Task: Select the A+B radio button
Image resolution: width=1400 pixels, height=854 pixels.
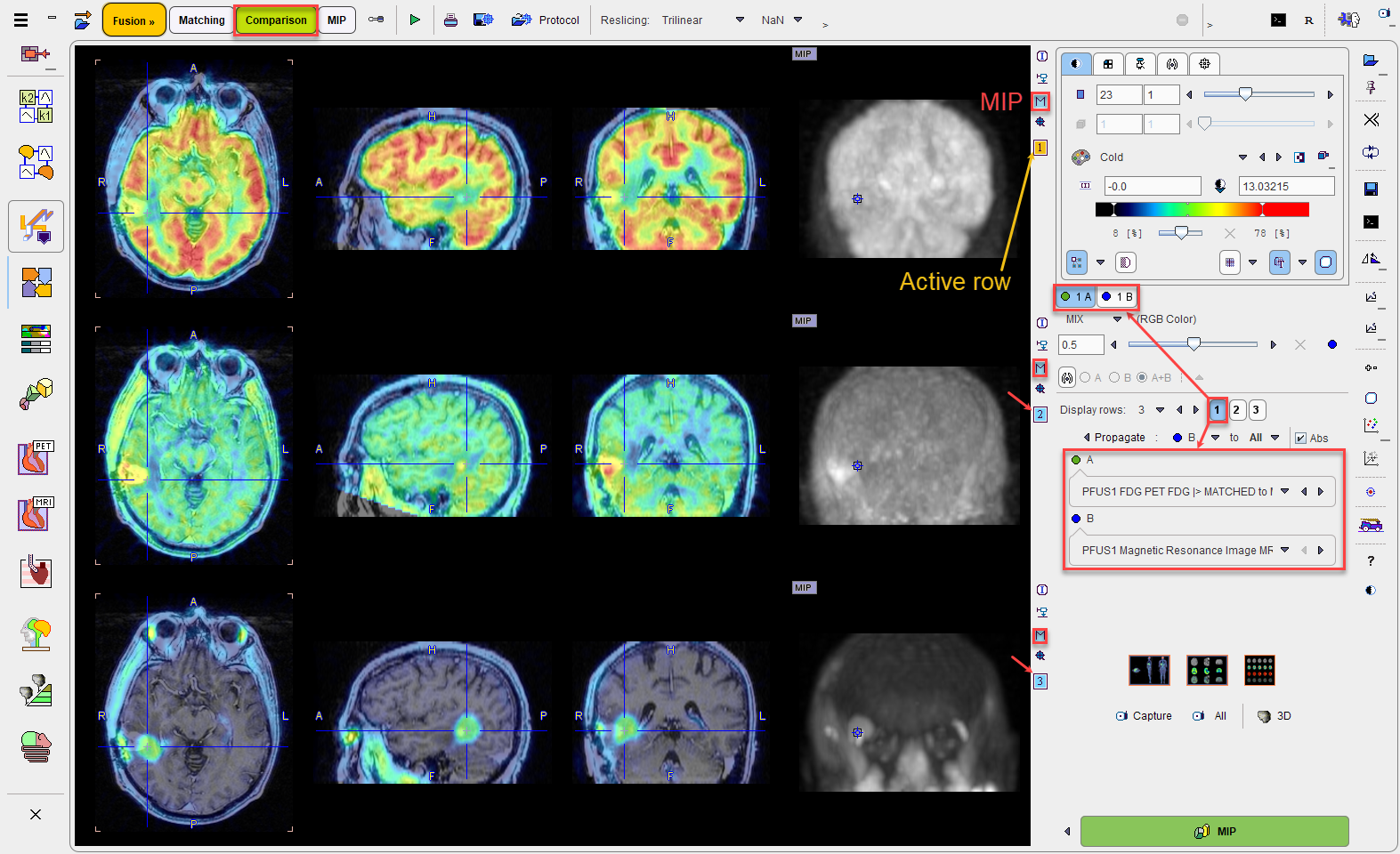Action: [x=1142, y=378]
